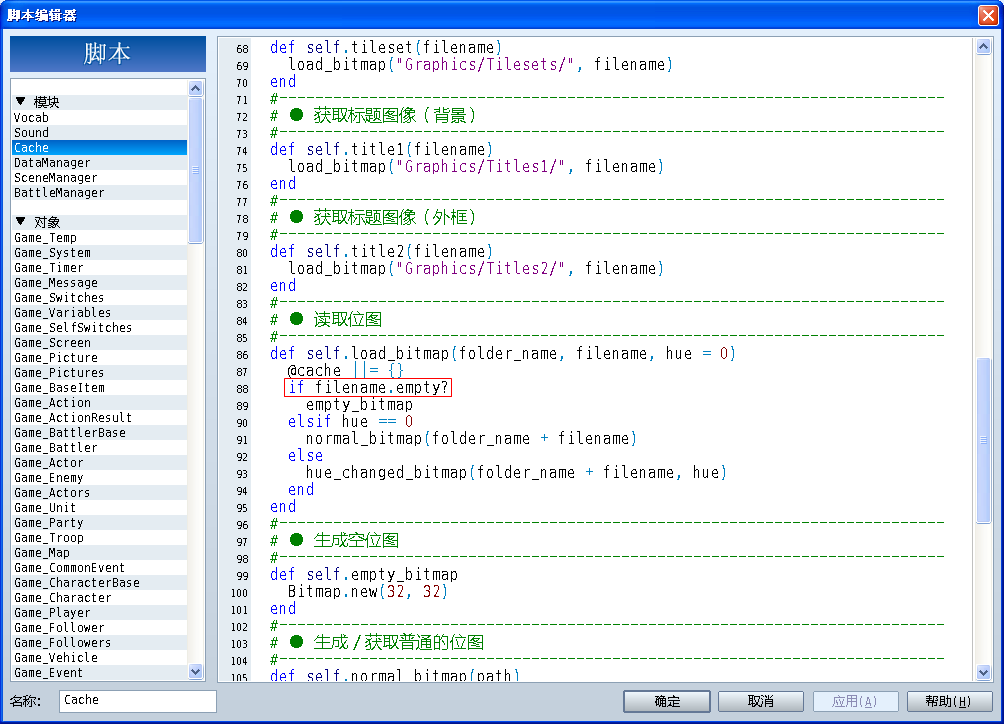Select Game_System in script list

tap(99, 253)
